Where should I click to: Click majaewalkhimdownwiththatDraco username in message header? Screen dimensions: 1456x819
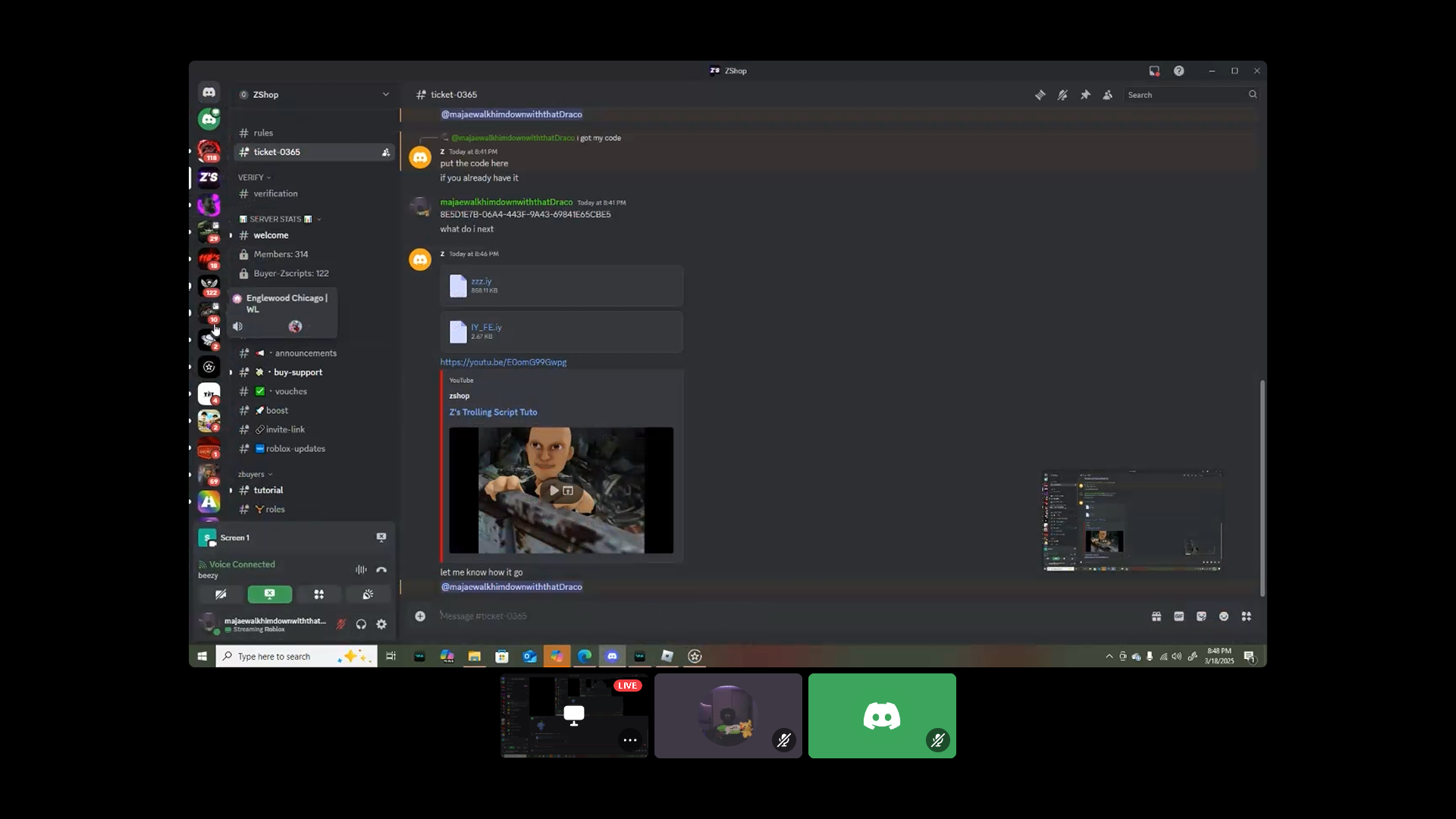click(x=506, y=202)
